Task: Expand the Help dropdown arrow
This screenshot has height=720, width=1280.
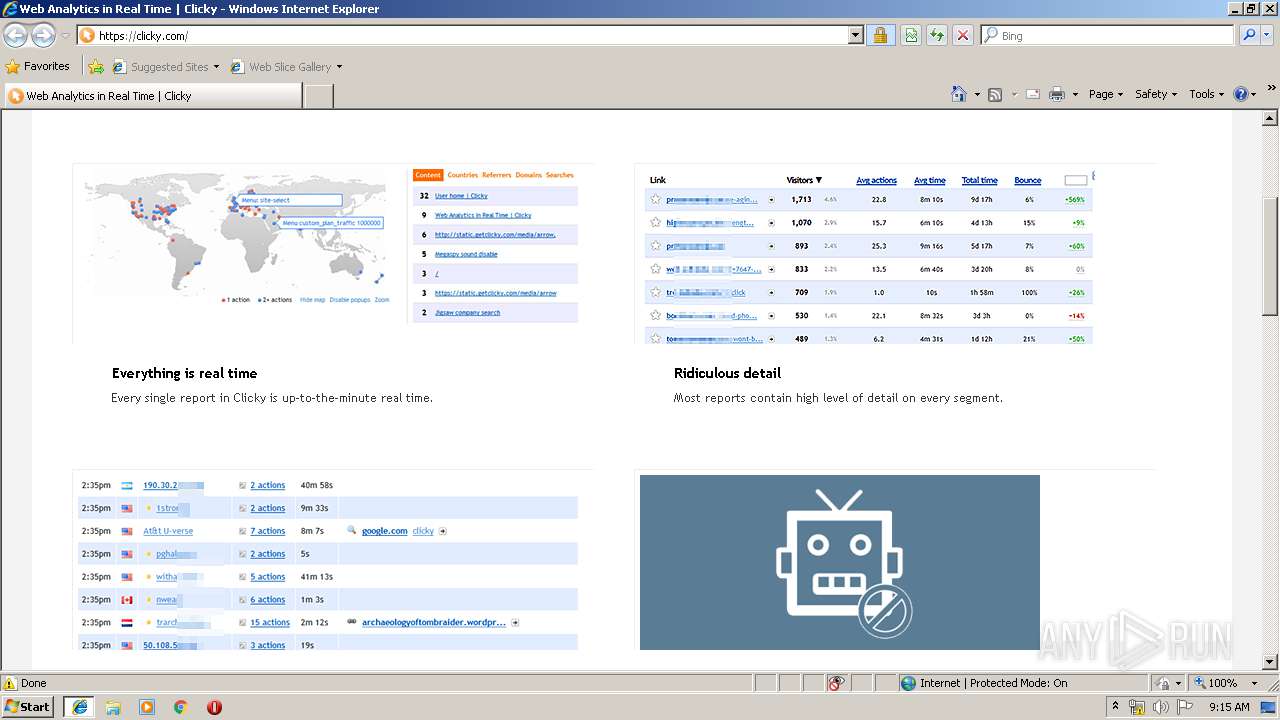Action: 1254,94
